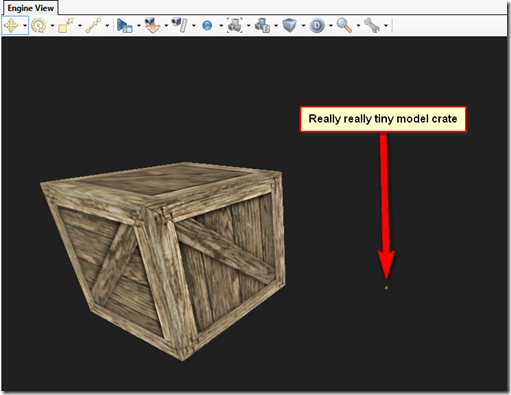Click the blue sphere icon
This screenshot has height=395, width=511.
pyautogui.click(x=207, y=25)
